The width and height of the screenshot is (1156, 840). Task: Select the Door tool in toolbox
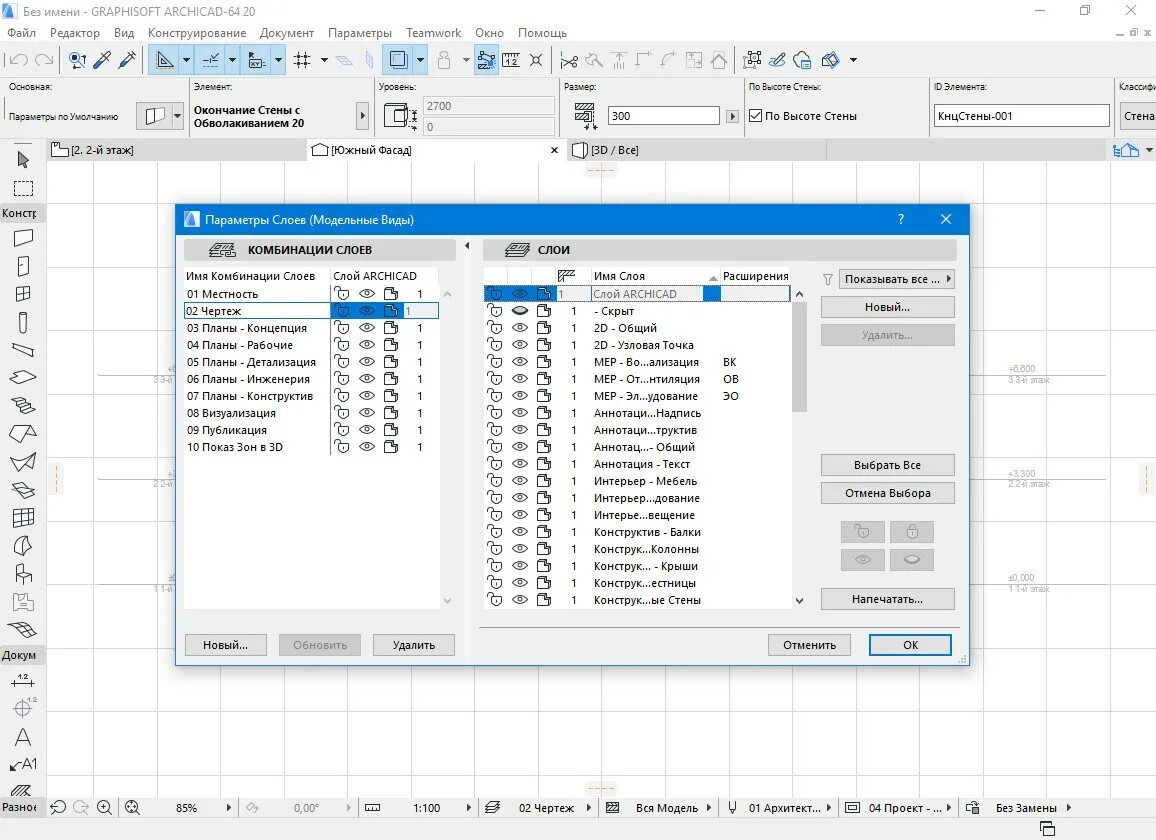tap(23, 266)
